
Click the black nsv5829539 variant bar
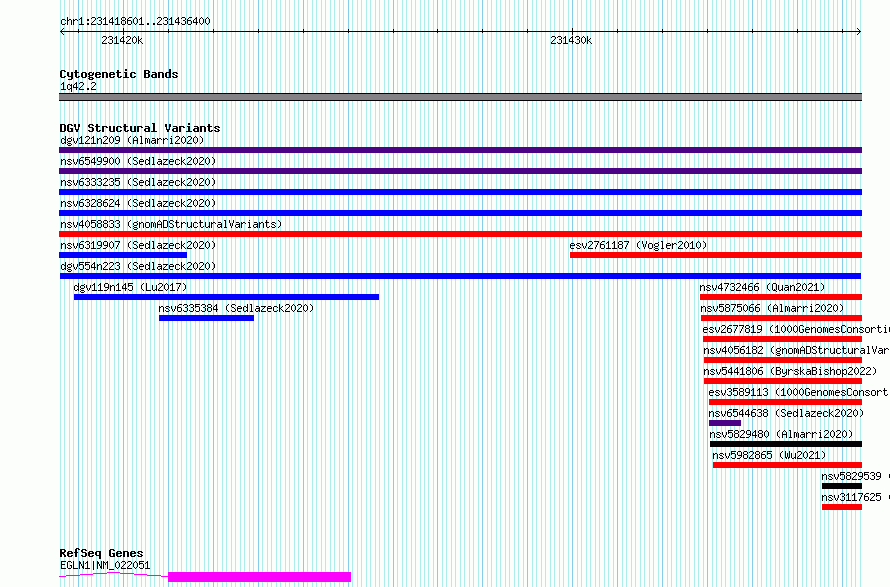[842, 486]
